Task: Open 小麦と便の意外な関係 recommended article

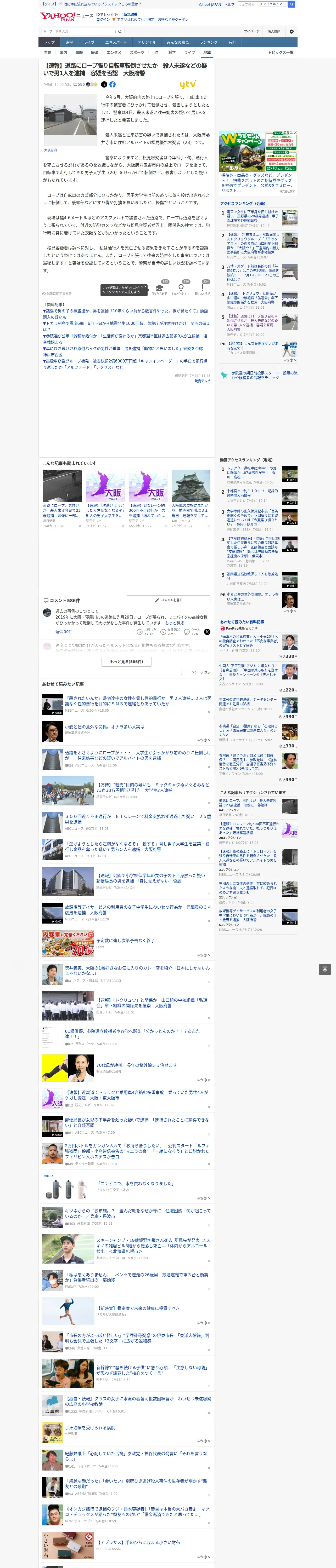Action: [x=107, y=727]
